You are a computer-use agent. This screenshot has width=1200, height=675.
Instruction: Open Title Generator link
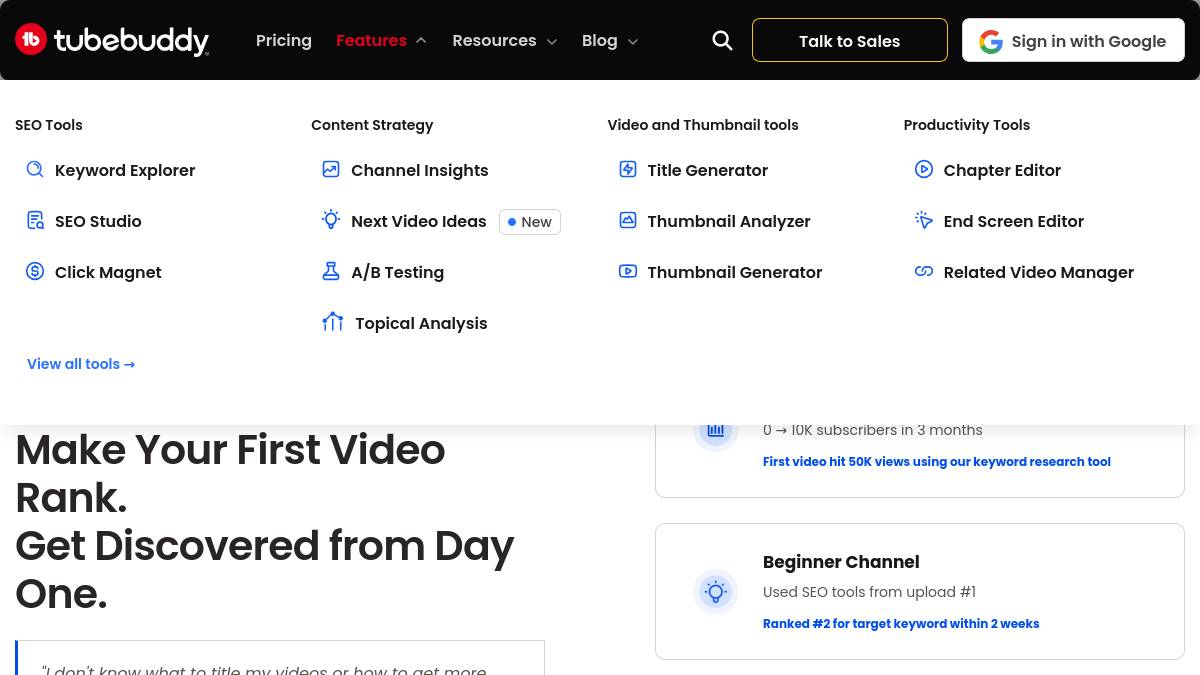coord(708,170)
